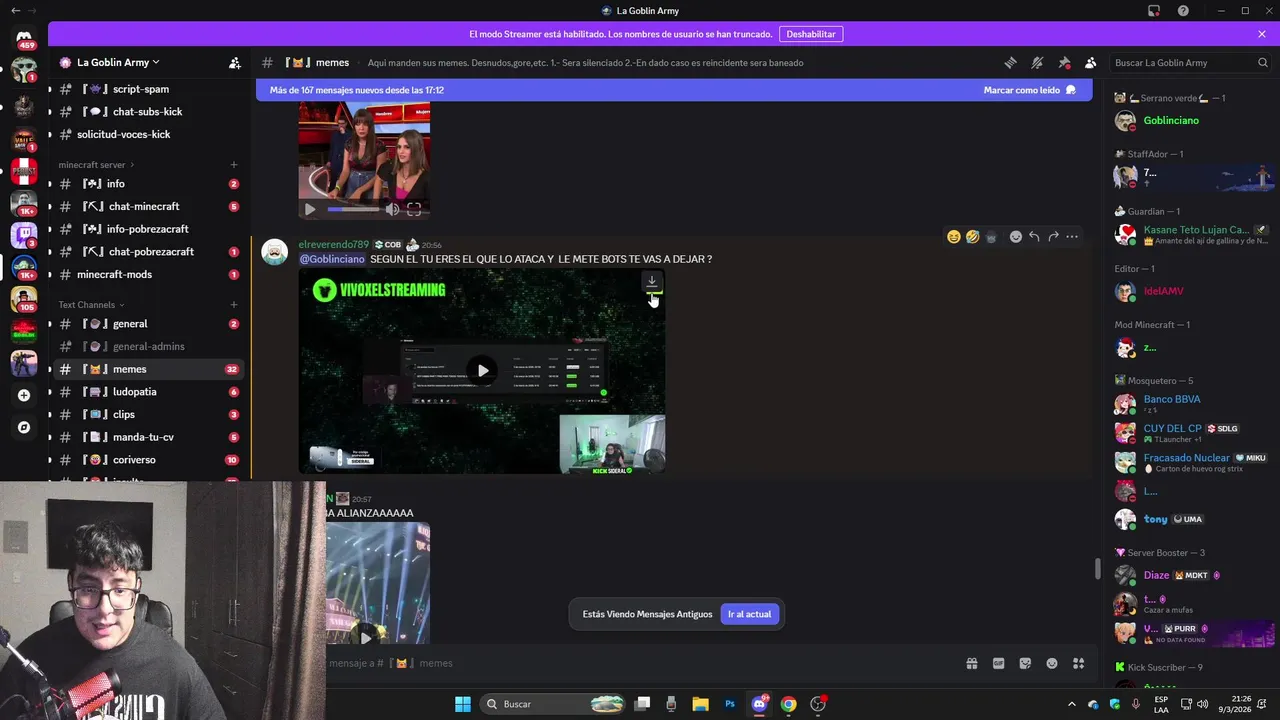Toggle the member list icon

coord(1090,62)
